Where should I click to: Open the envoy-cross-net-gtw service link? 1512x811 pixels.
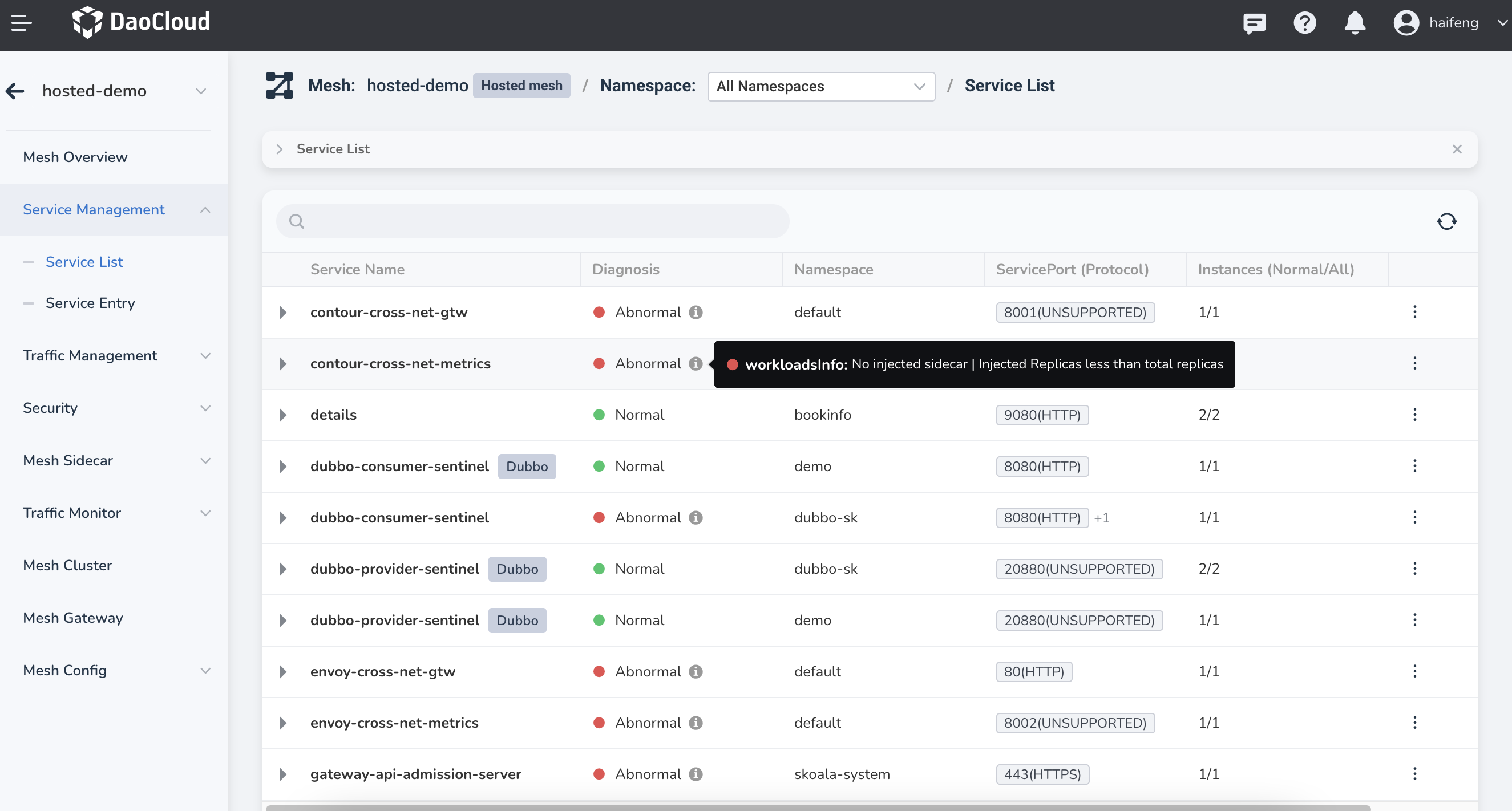383,671
